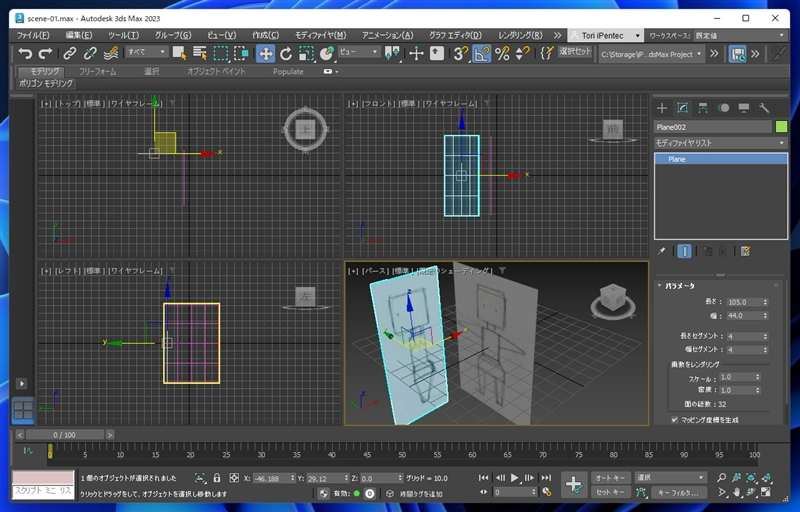Viewport: 800px width, 512px height.
Task: Click frame 50 on the timeline
Action: pos(402,453)
